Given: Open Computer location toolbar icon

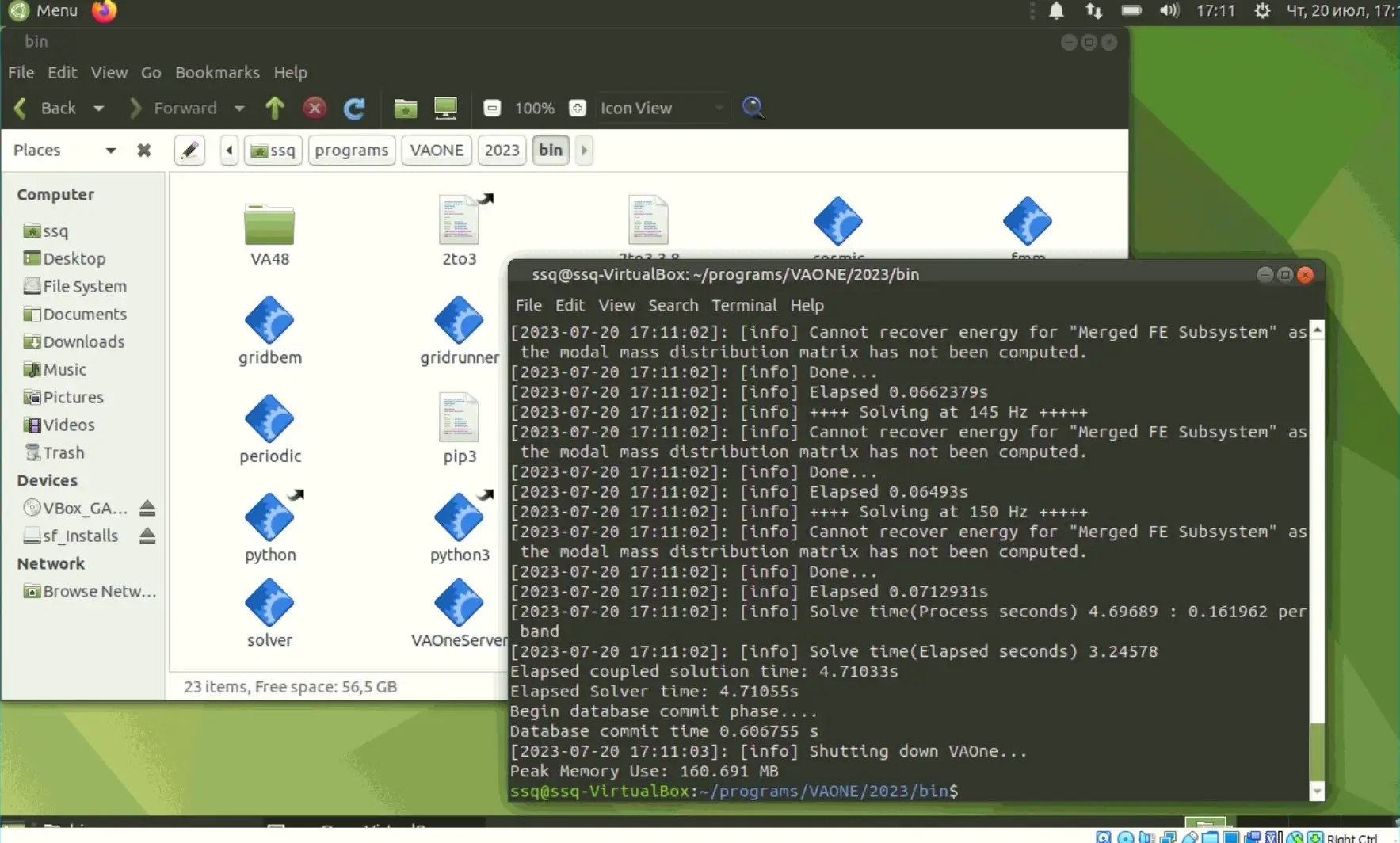Looking at the screenshot, I should (446, 108).
